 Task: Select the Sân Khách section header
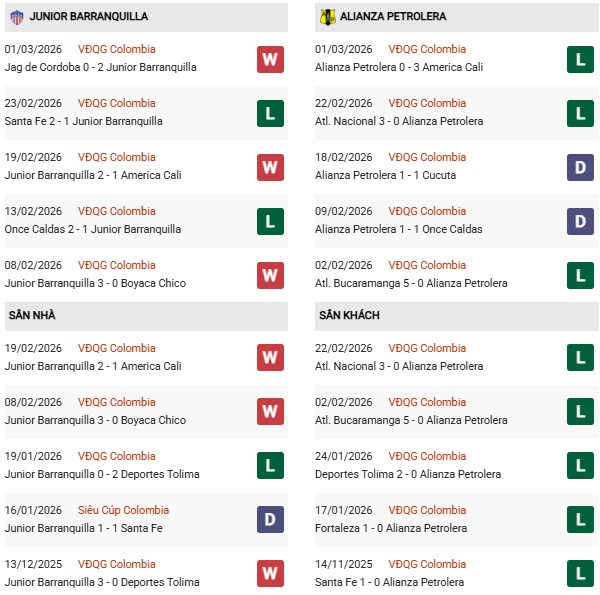[350, 316]
